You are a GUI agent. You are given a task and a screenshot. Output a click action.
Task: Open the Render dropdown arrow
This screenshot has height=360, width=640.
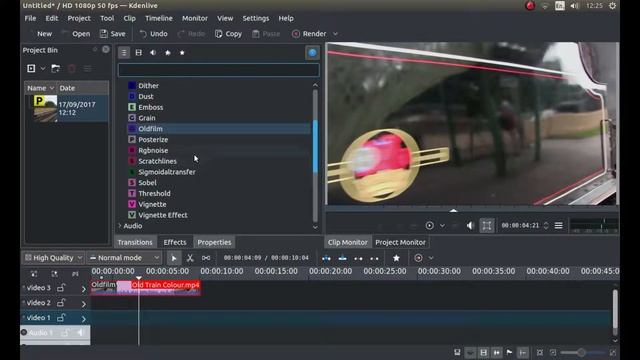[x=336, y=34]
